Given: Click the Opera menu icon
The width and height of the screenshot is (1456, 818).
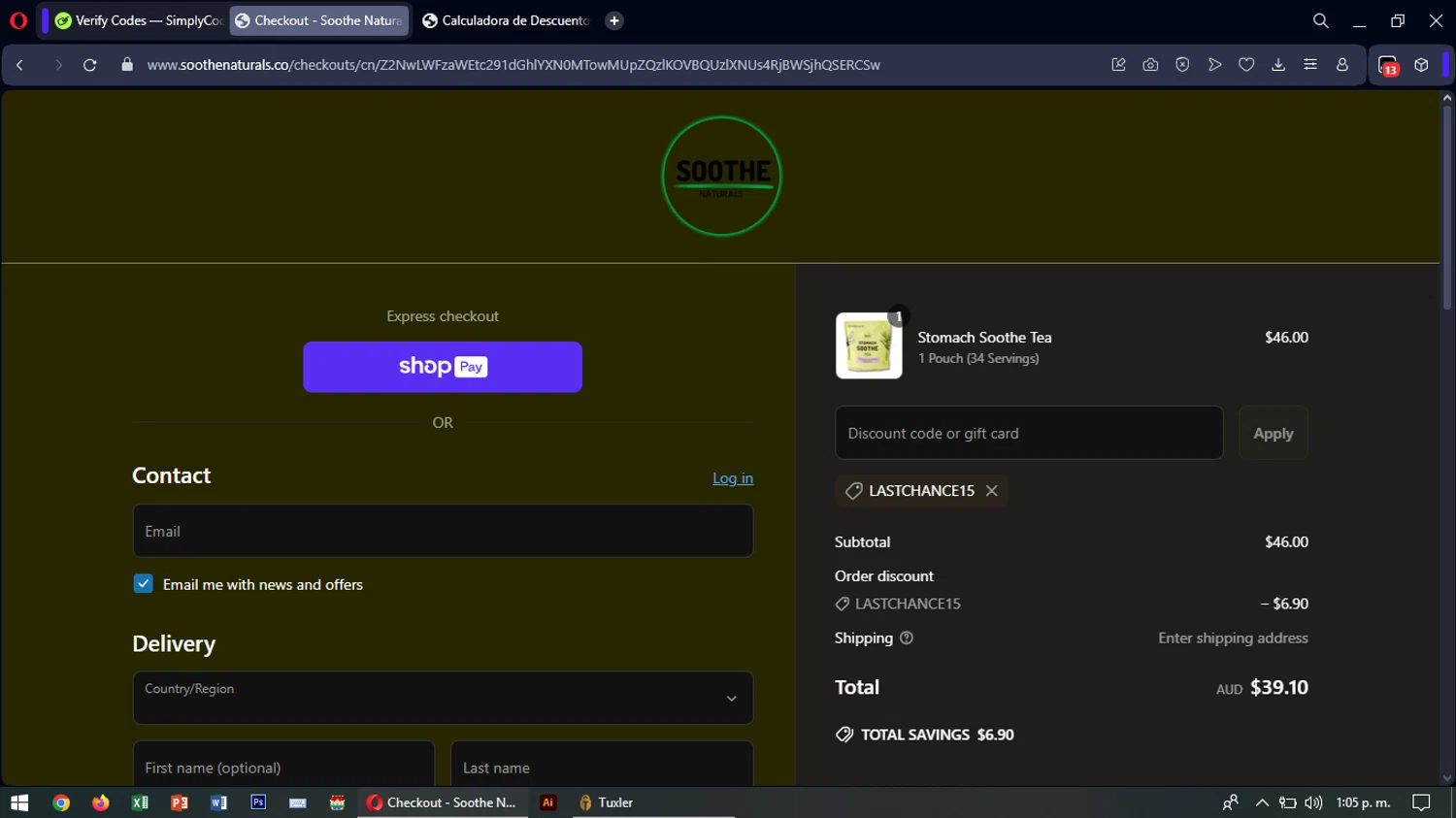Looking at the screenshot, I should 18,20.
